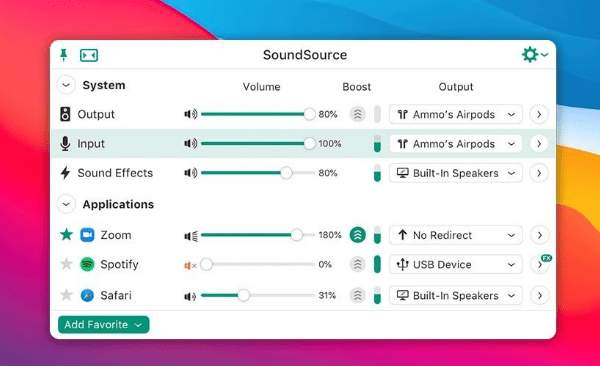
Task: Adjust Spotify's volume slider
Action: [258, 264]
